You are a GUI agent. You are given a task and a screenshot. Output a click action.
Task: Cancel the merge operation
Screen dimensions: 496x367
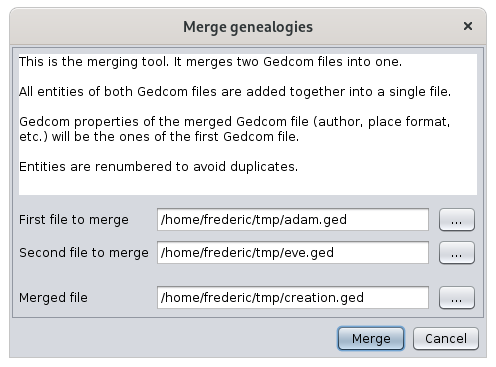pyautogui.click(x=446, y=338)
